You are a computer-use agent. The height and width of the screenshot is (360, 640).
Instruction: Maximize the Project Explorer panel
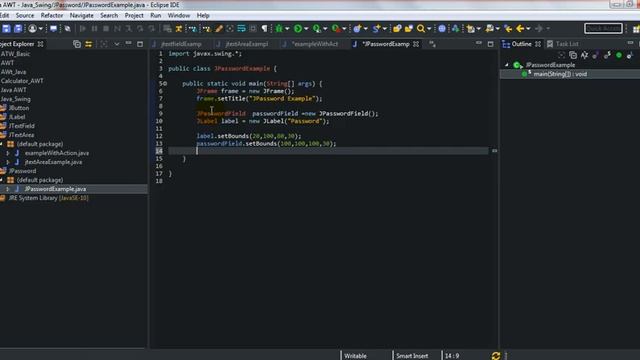coord(140,44)
